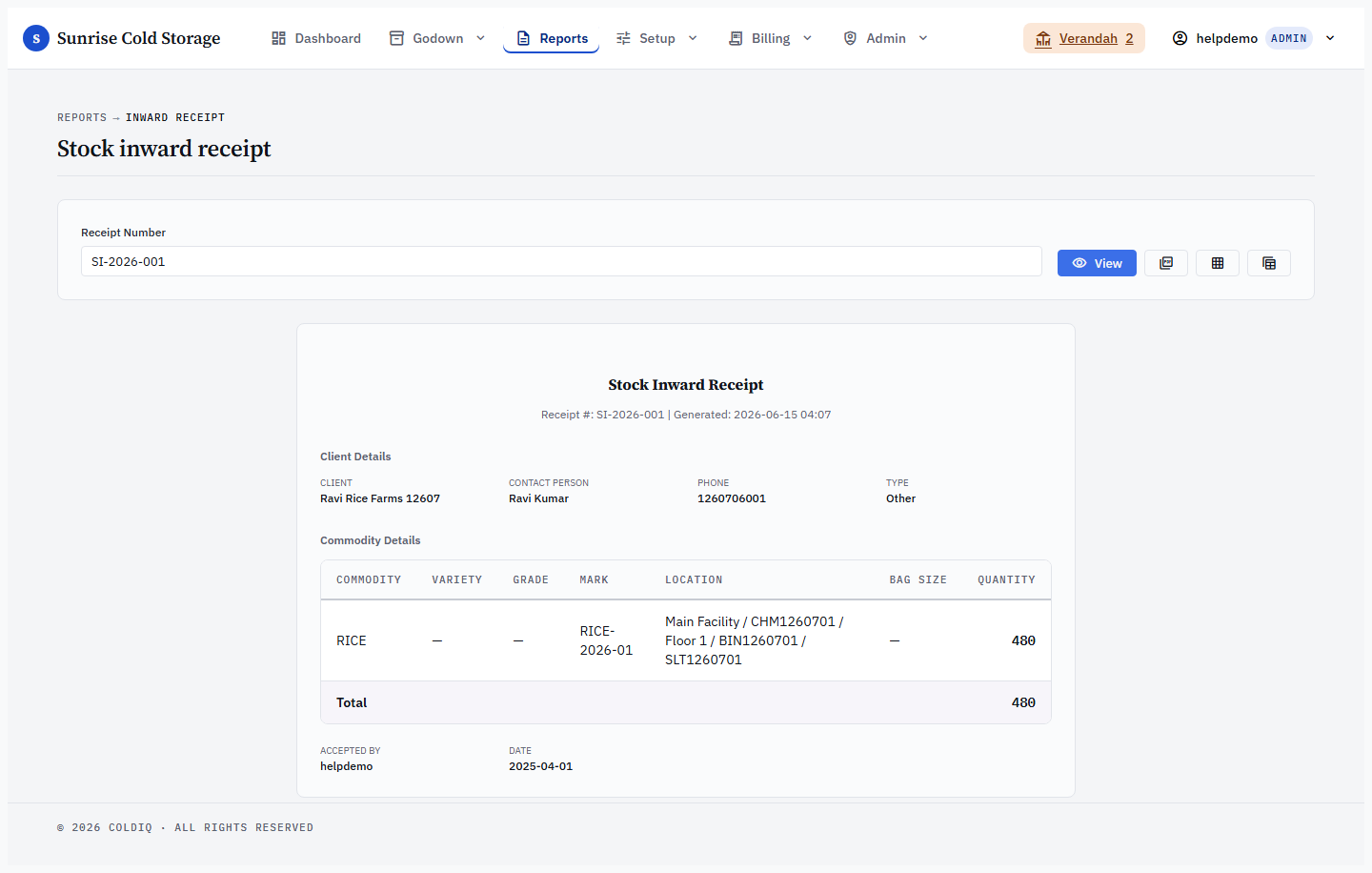Click the grid table export icon

pyautogui.click(x=1218, y=263)
